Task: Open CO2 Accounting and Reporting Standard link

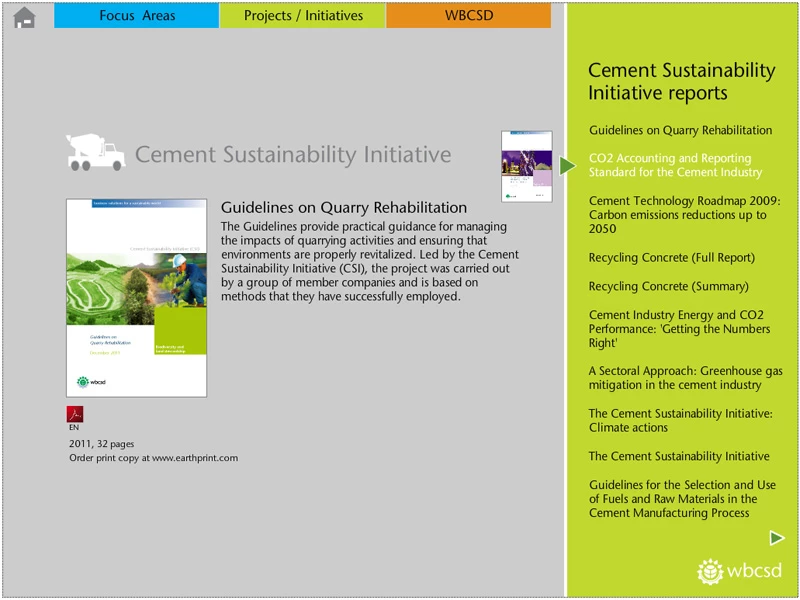Action: pos(675,165)
